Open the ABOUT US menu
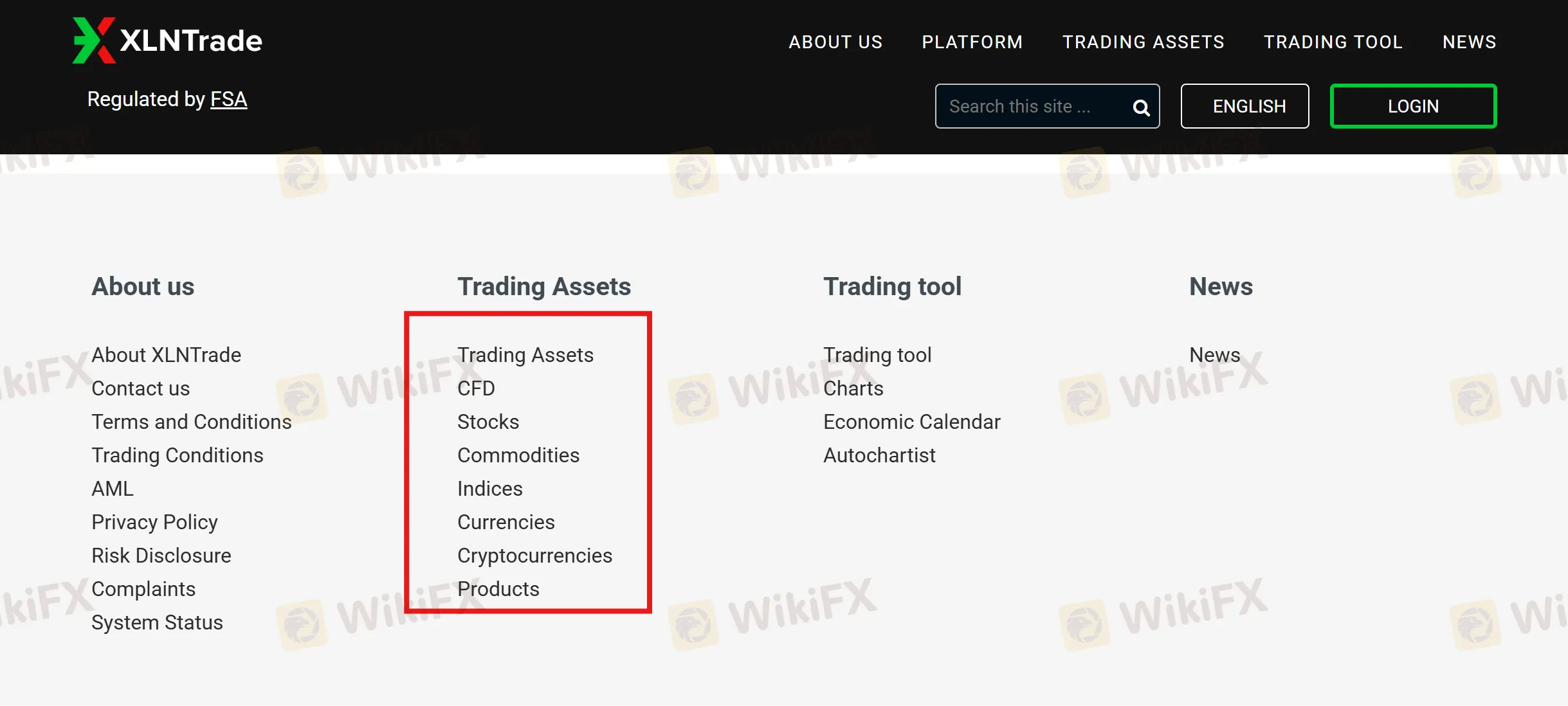 [x=835, y=42]
